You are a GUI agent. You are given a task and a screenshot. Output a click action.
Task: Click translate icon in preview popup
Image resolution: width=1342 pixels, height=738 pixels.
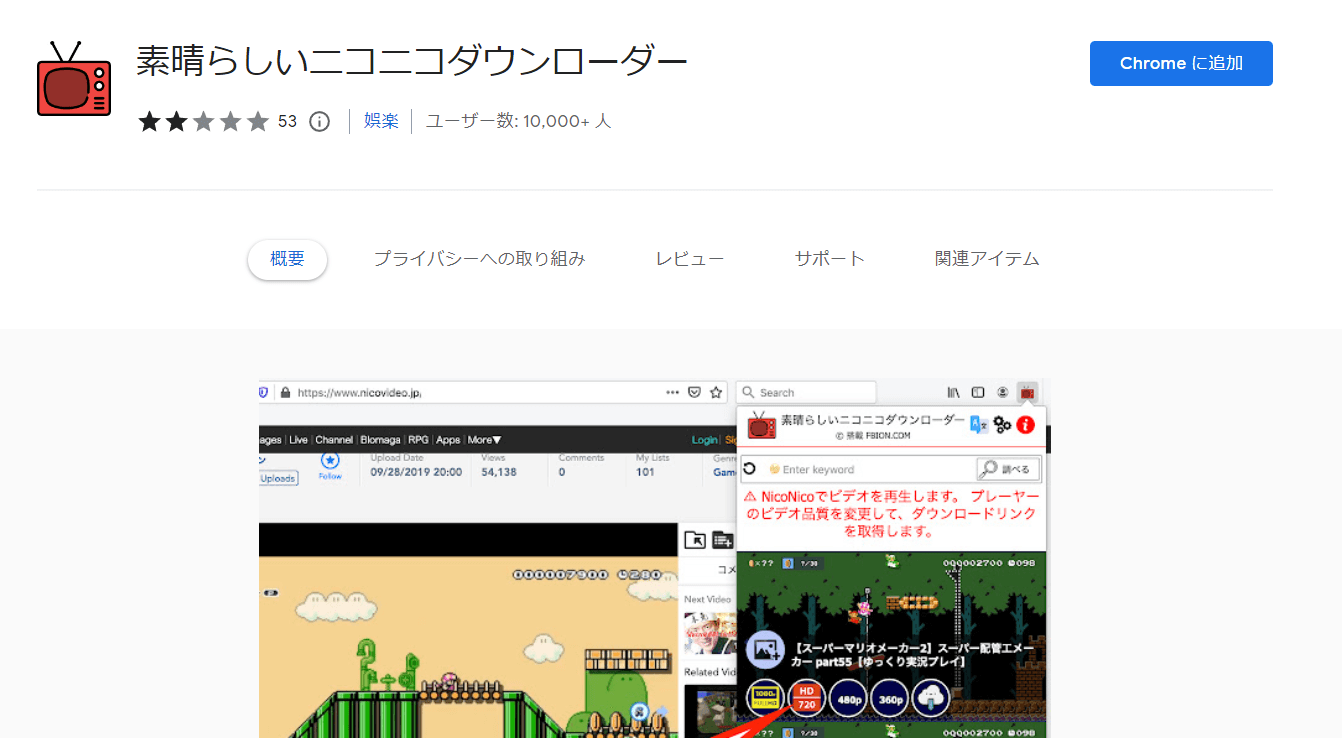pyautogui.click(x=979, y=425)
